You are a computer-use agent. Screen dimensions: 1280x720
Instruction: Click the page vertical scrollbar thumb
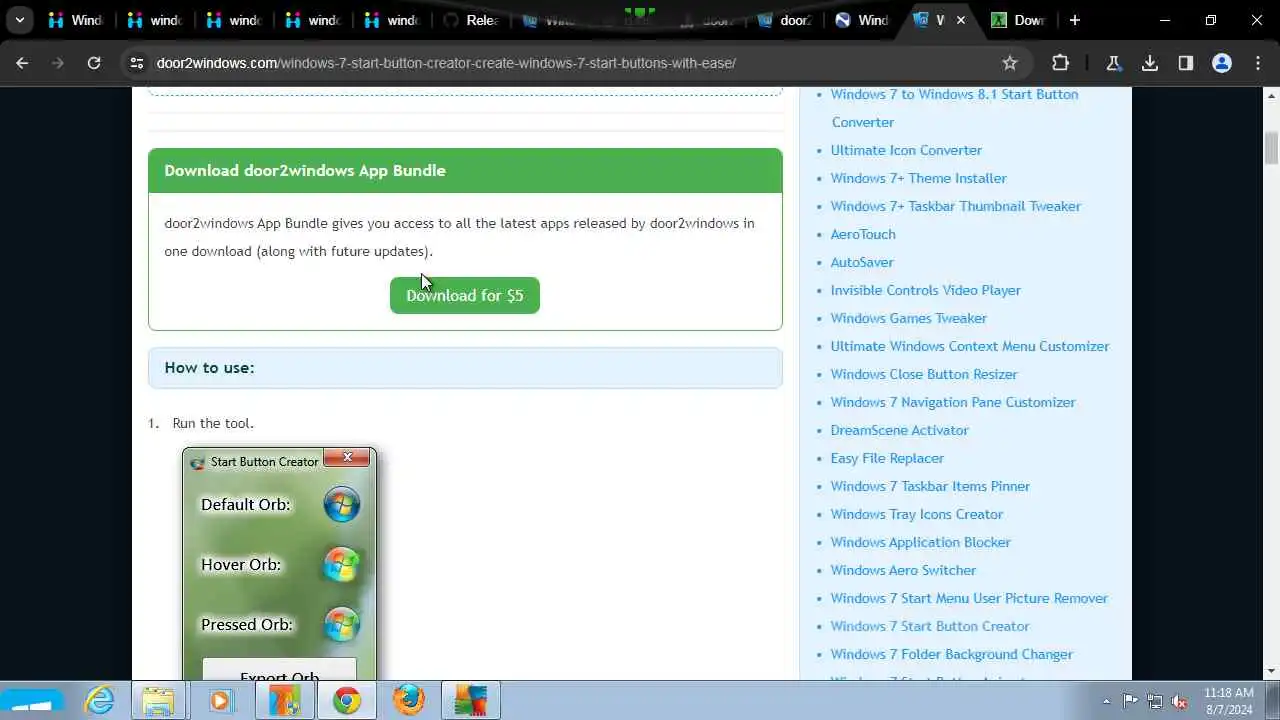click(x=1272, y=146)
